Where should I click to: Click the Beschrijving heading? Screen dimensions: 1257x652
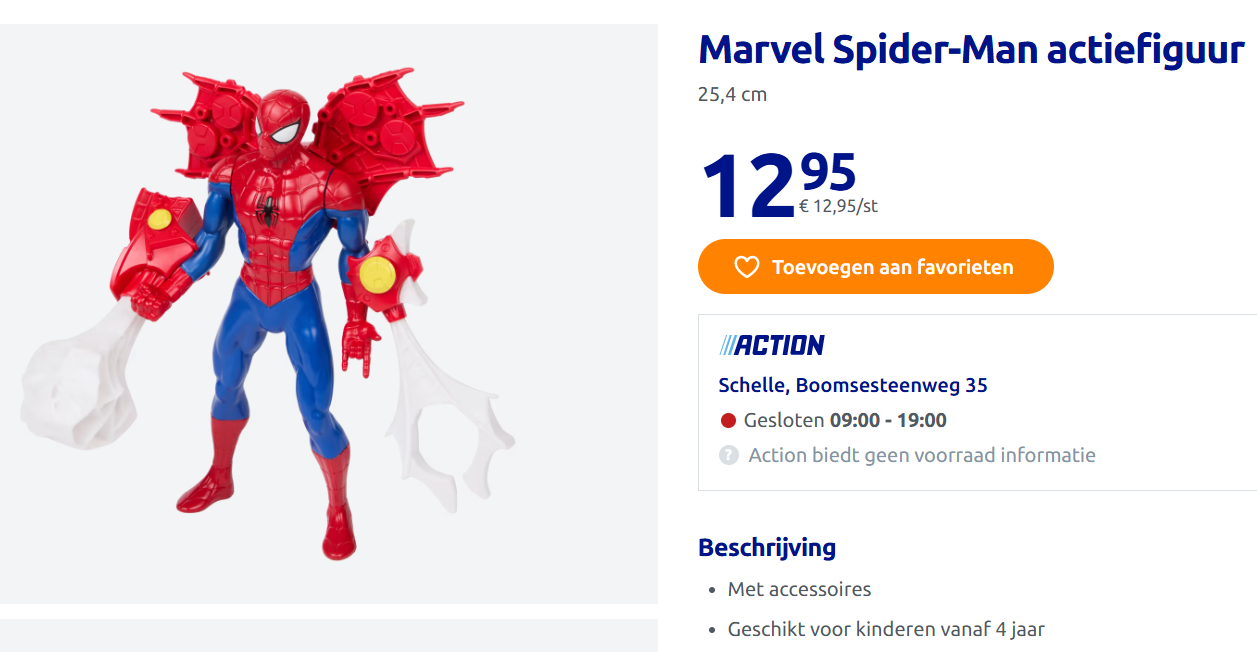click(767, 547)
